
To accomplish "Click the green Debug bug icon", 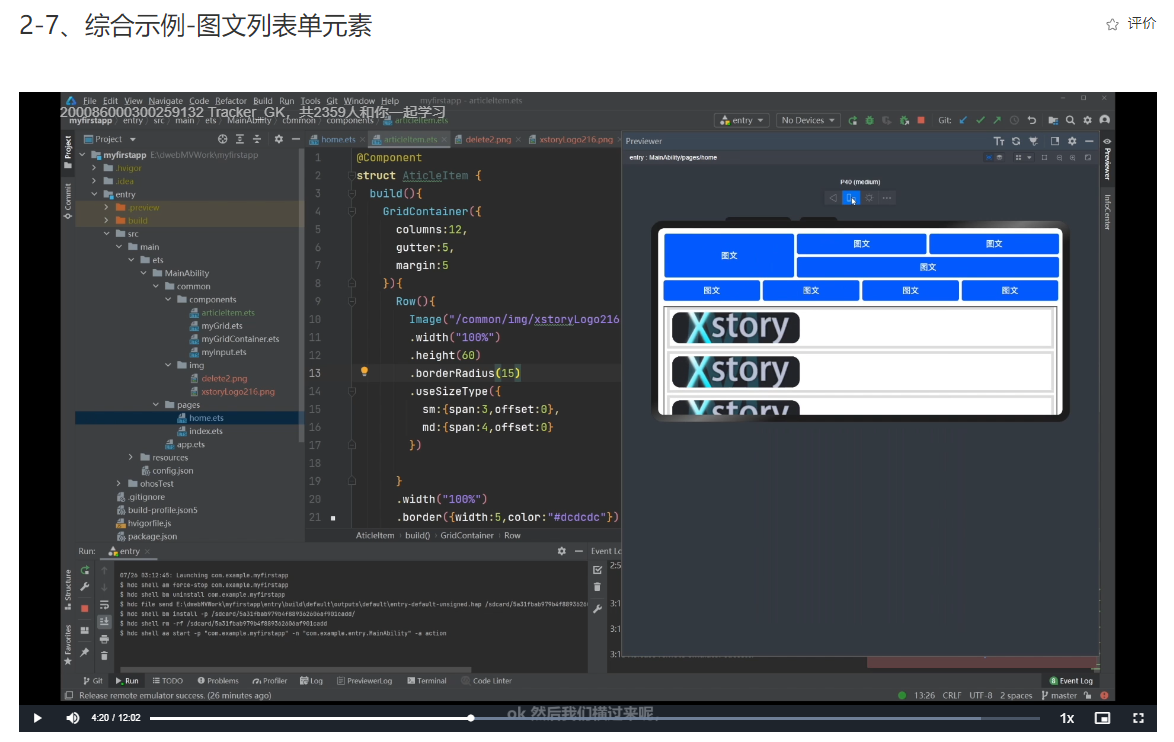I will click(x=870, y=120).
